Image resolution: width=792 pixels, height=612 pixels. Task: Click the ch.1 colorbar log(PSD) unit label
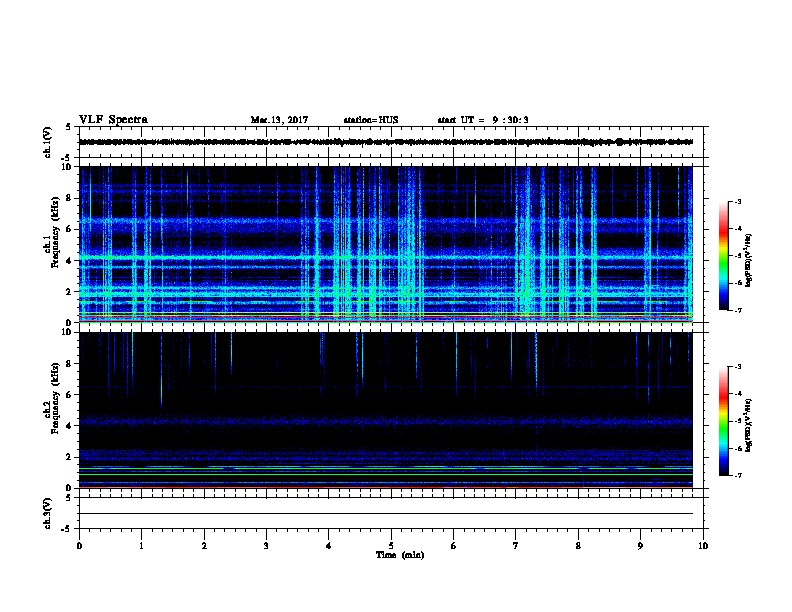pyautogui.click(x=749, y=260)
